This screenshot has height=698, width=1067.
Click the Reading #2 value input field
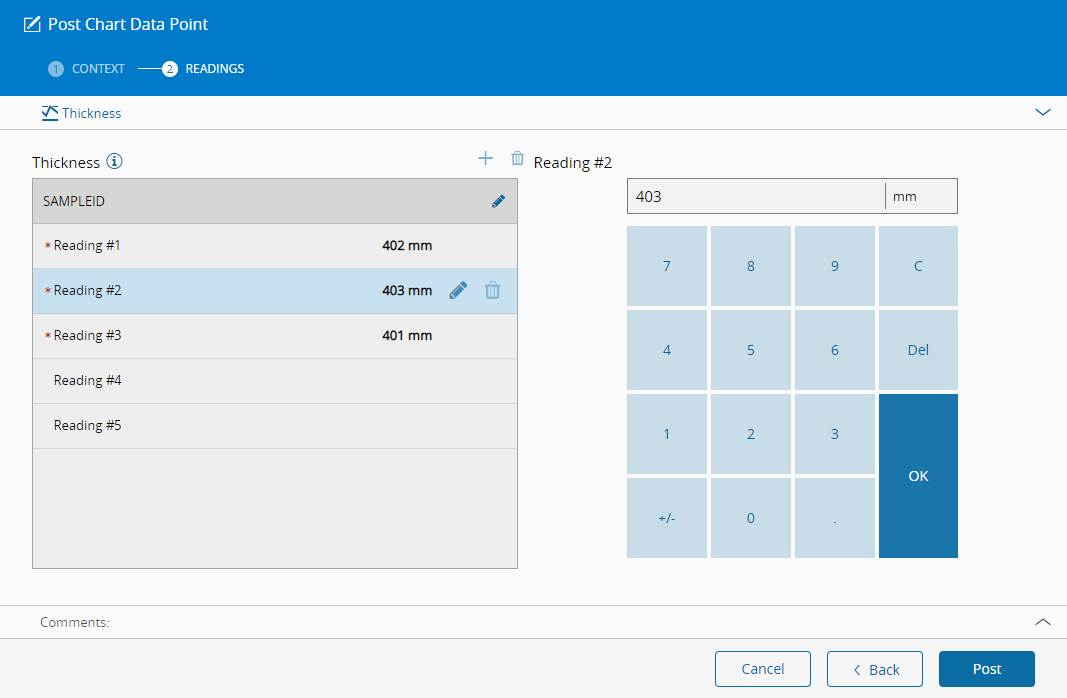(x=755, y=196)
